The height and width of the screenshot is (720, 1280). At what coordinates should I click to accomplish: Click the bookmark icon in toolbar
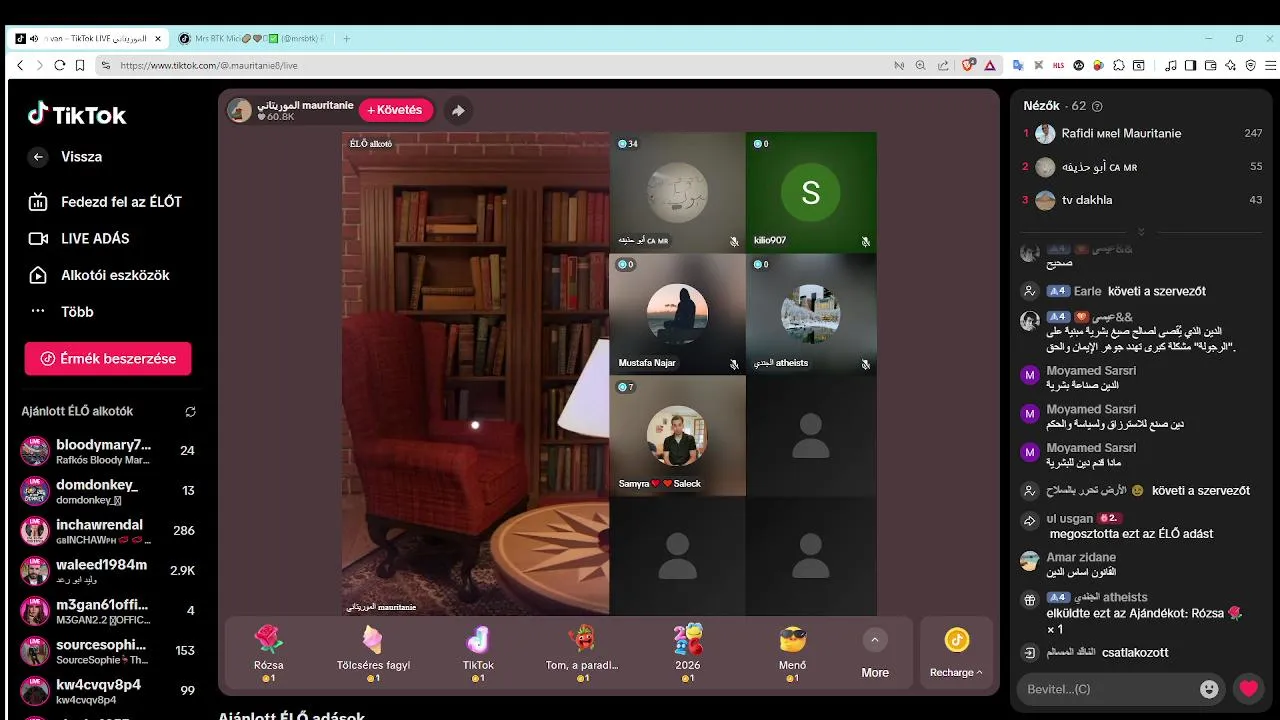[80, 65]
